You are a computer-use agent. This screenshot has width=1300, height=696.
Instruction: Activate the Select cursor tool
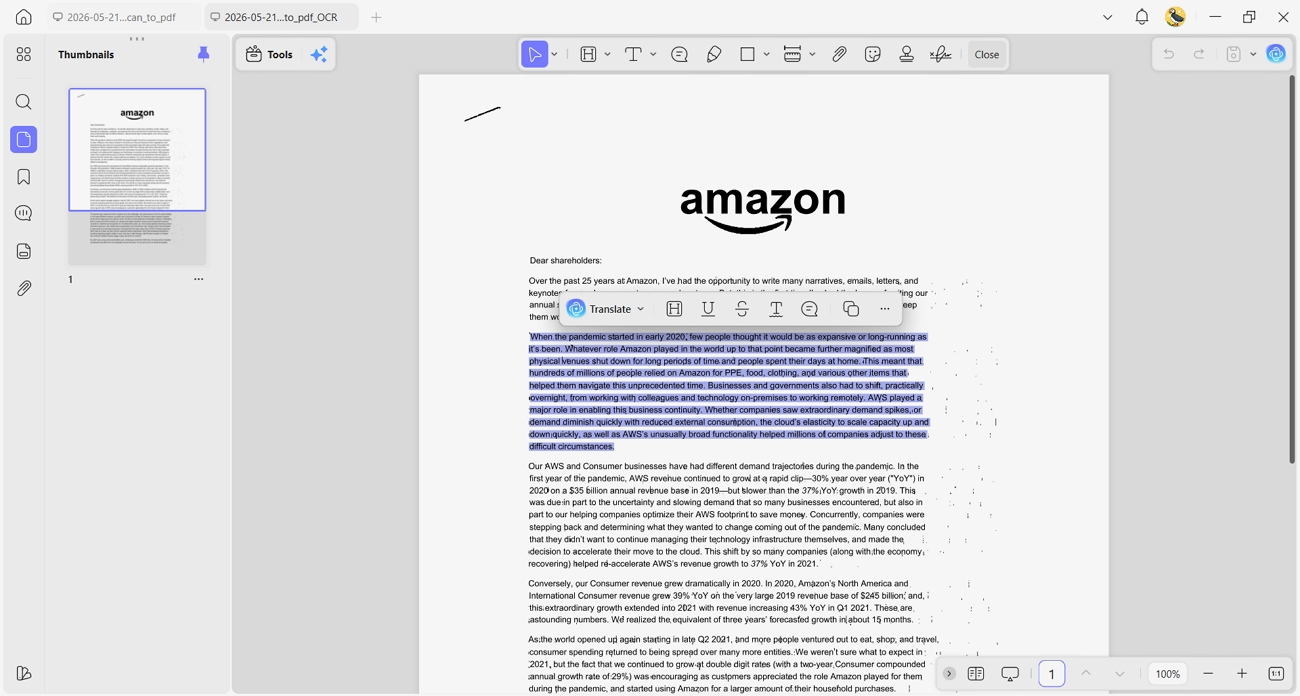[535, 54]
